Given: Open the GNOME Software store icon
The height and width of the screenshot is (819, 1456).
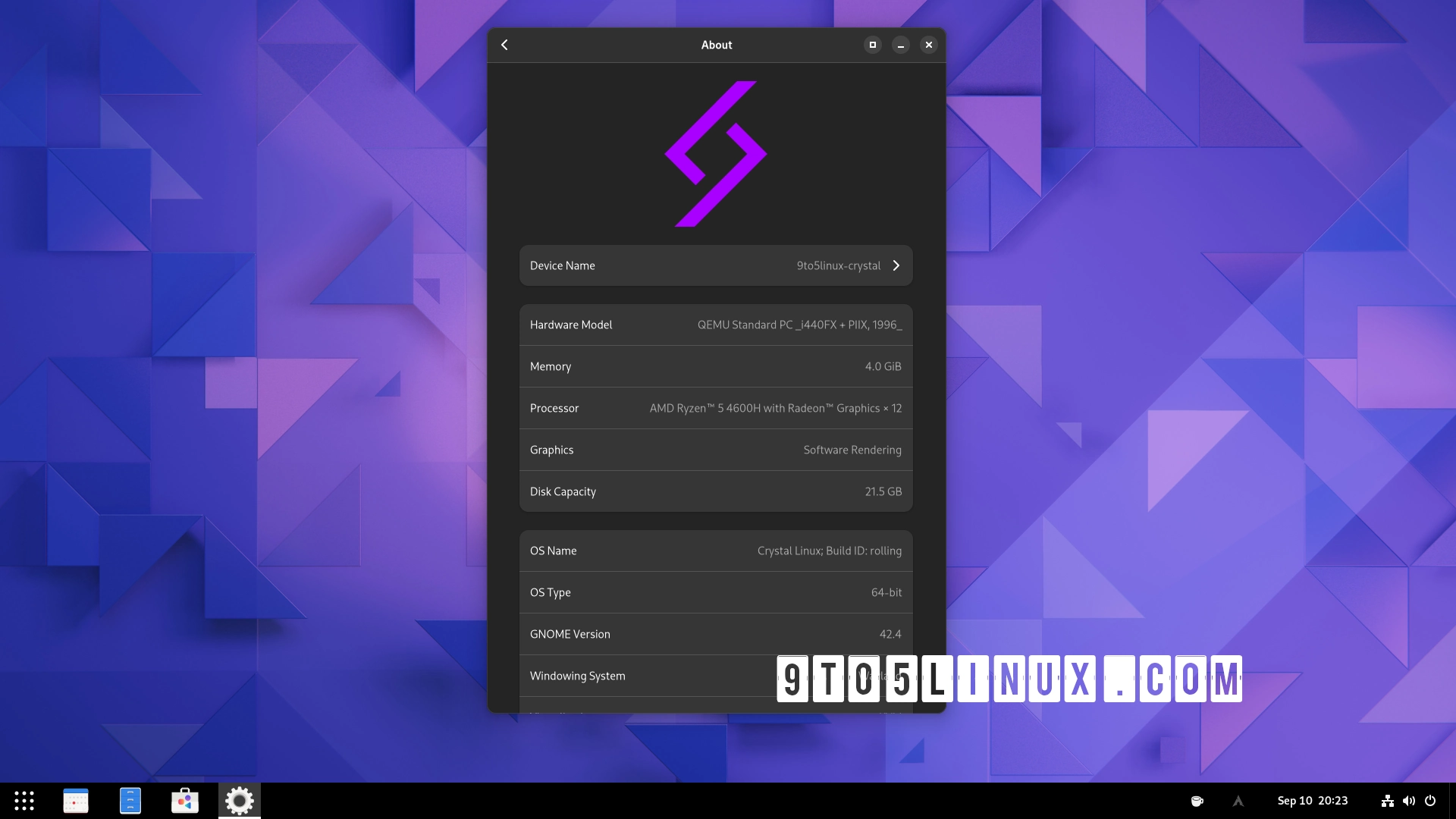Looking at the screenshot, I should tap(184, 801).
